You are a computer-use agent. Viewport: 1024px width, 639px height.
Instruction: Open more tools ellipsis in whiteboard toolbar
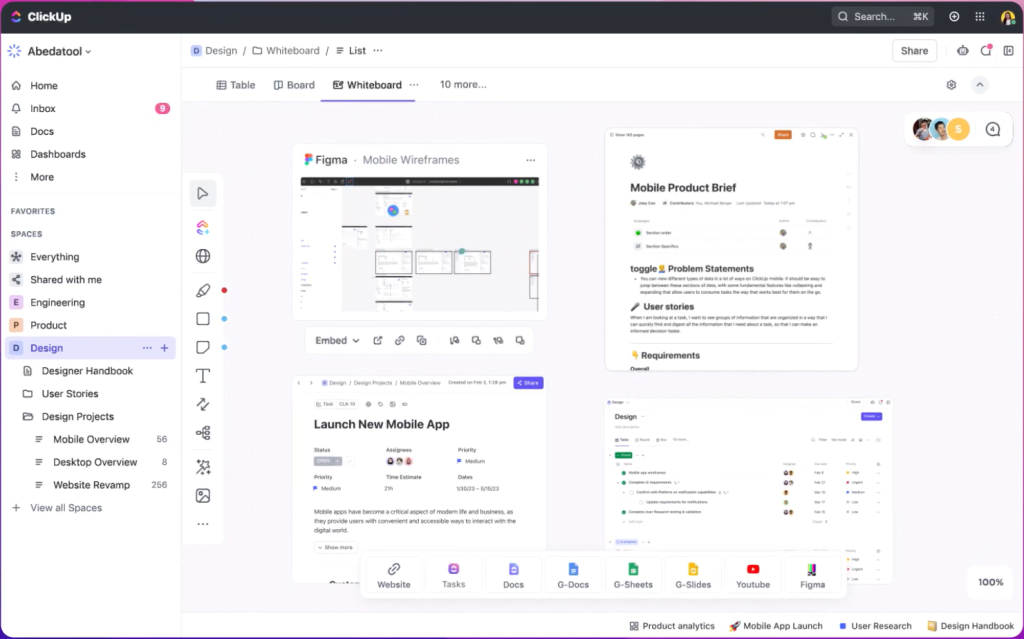point(203,524)
